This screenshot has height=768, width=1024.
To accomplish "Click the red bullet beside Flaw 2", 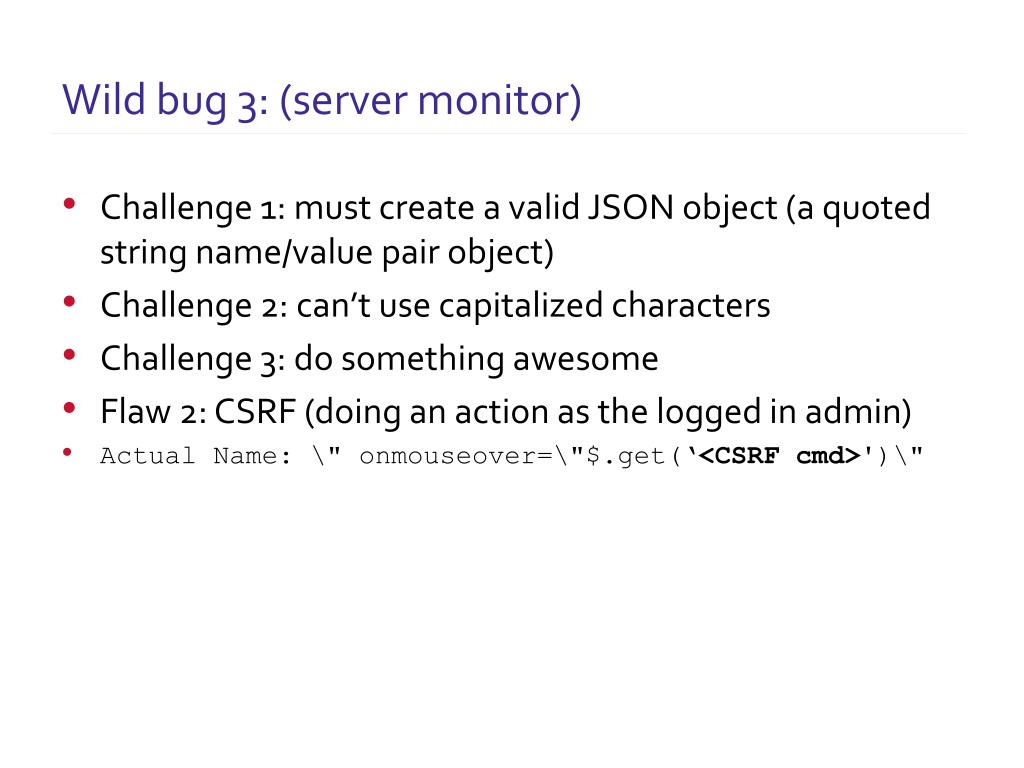I will coord(70,409).
